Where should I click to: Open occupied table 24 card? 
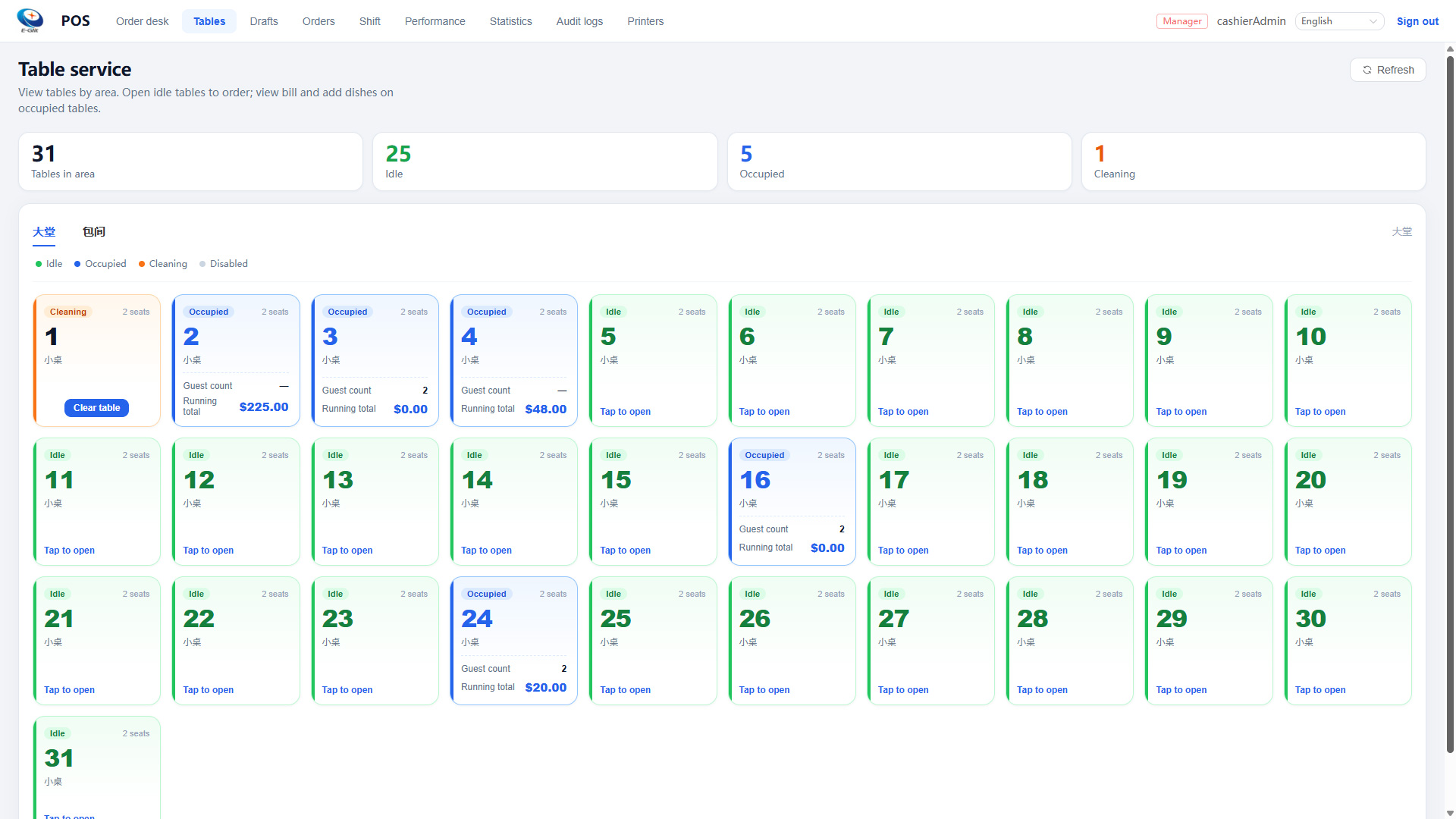coord(514,642)
